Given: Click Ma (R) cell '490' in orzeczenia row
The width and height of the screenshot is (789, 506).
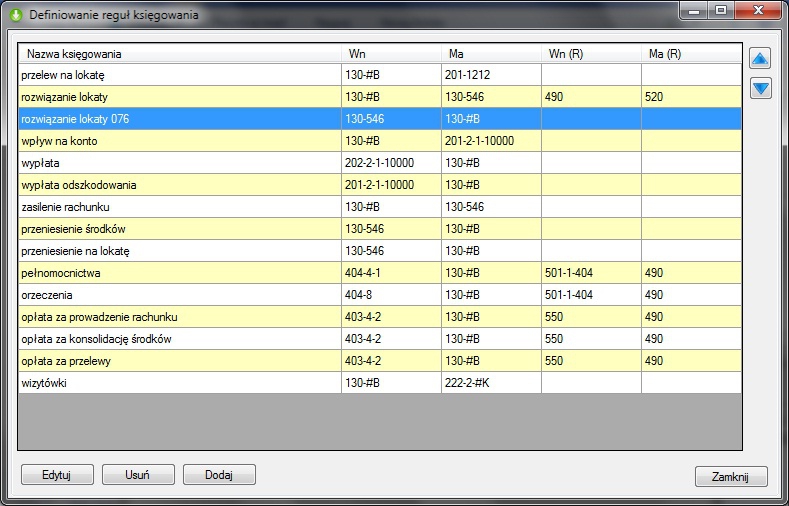Looking at the screenshot, I should [x=691, y=295].
